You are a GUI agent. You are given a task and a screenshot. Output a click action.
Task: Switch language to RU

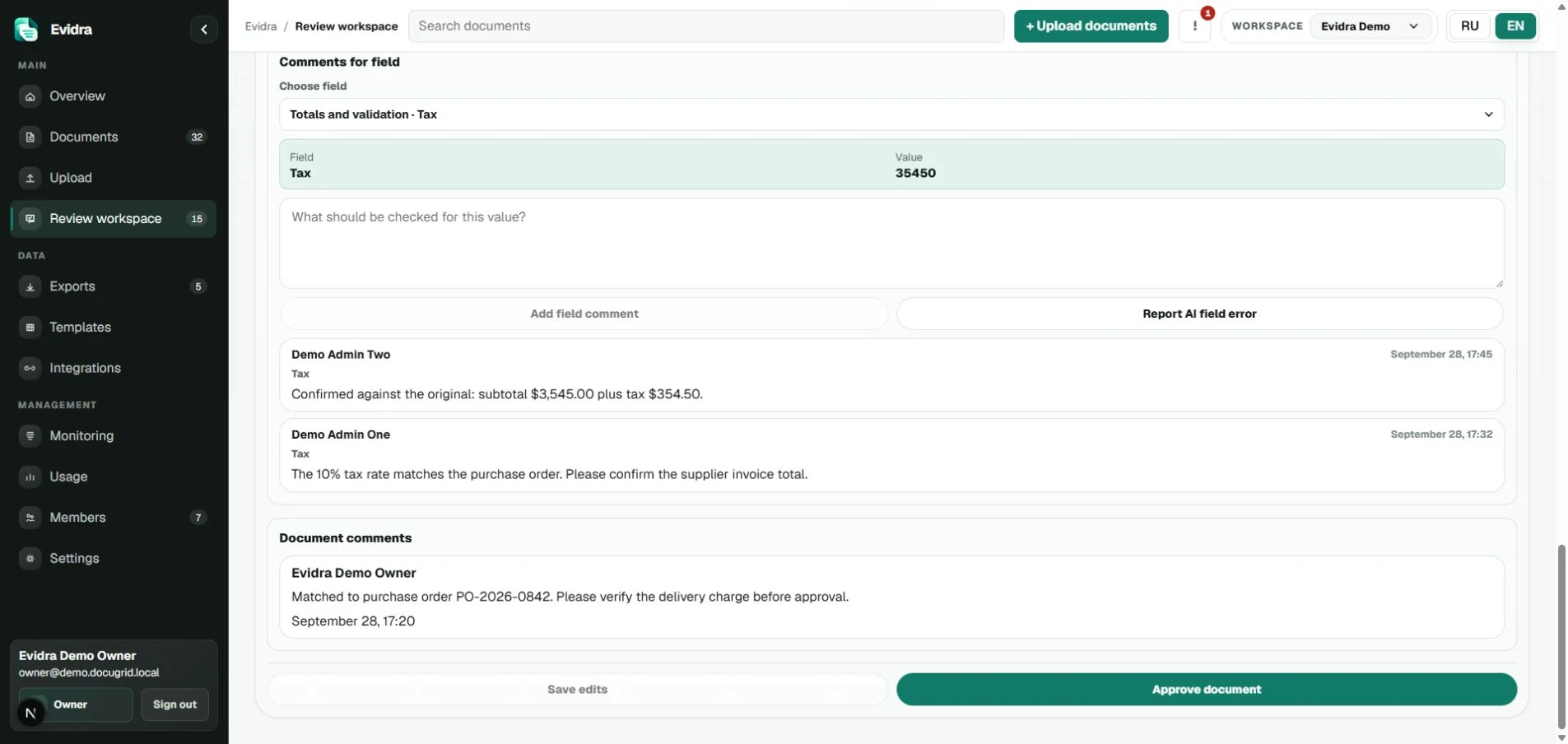pos(1470,26)
